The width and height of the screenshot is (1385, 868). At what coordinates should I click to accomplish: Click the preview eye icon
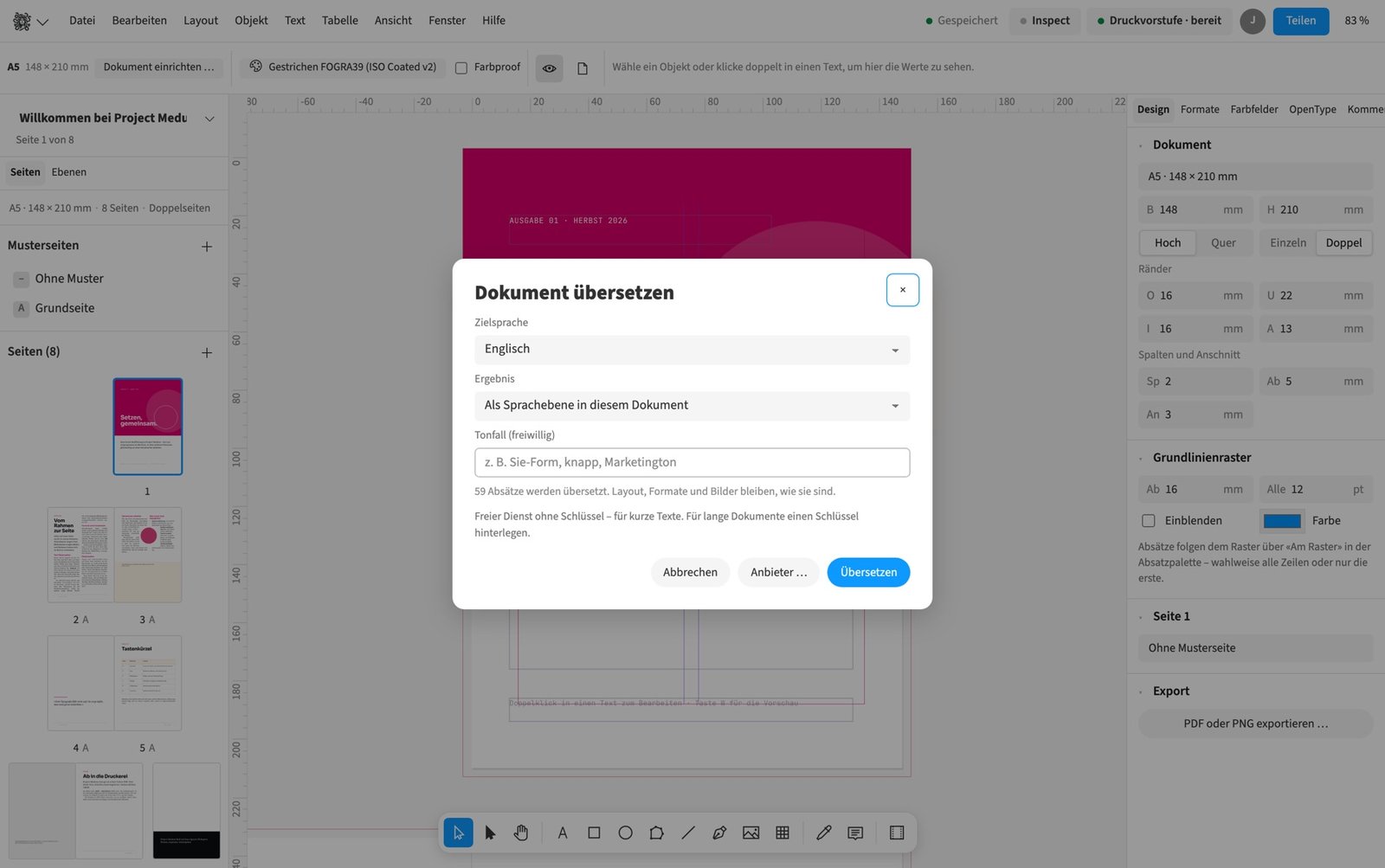click(x=549, y=68)
